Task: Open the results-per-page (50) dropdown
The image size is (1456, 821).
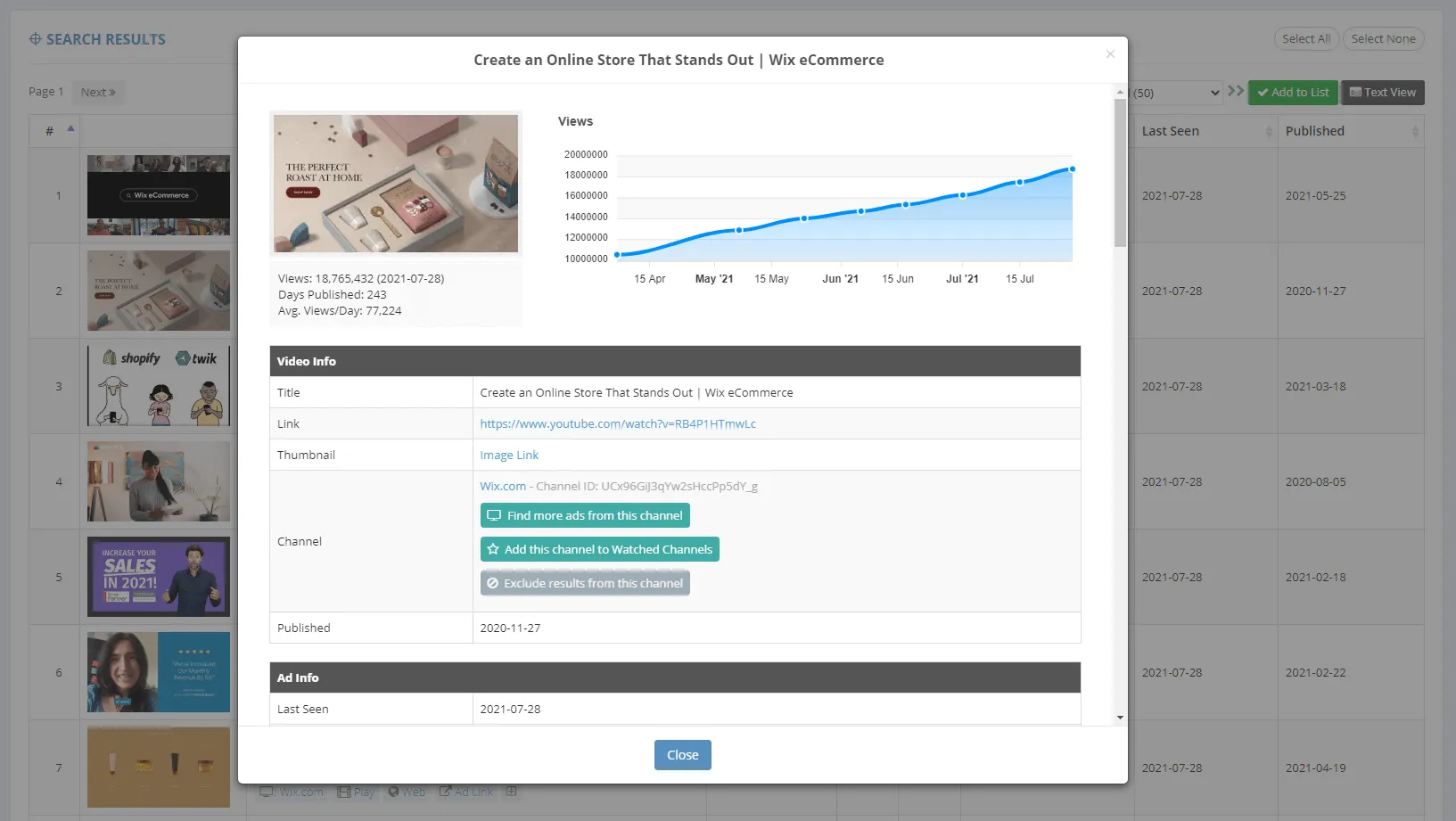Action: click(x=1177, y=92)
